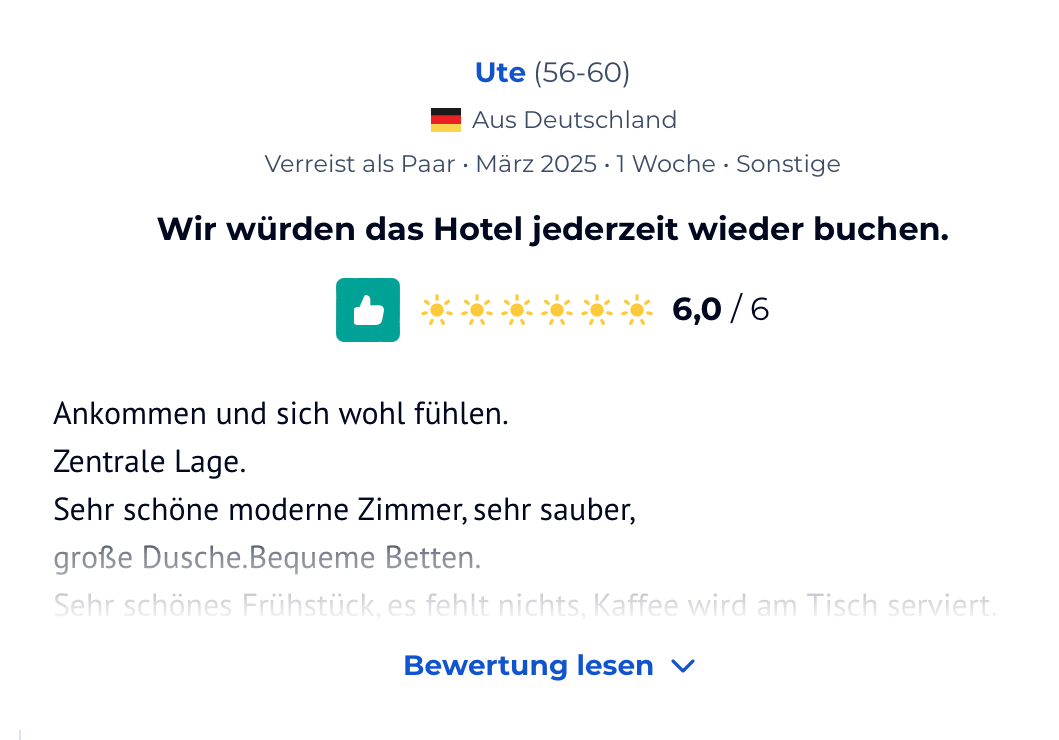The height and width of the screenshot is (740, 1059).
Task: Click the fourth sun rating icon
Action: click(x=557, y=310)
